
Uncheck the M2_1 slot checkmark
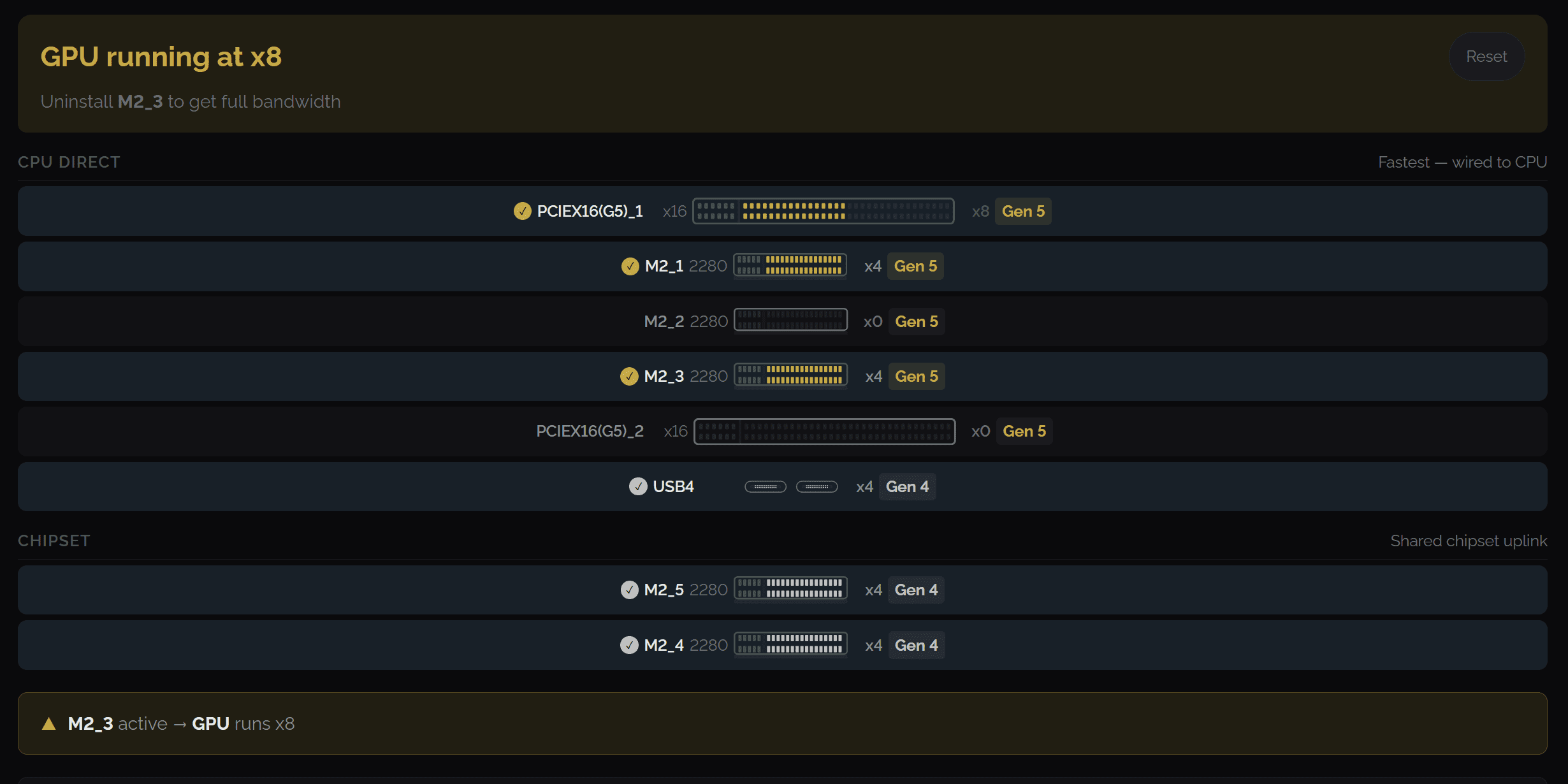(630, 266)
